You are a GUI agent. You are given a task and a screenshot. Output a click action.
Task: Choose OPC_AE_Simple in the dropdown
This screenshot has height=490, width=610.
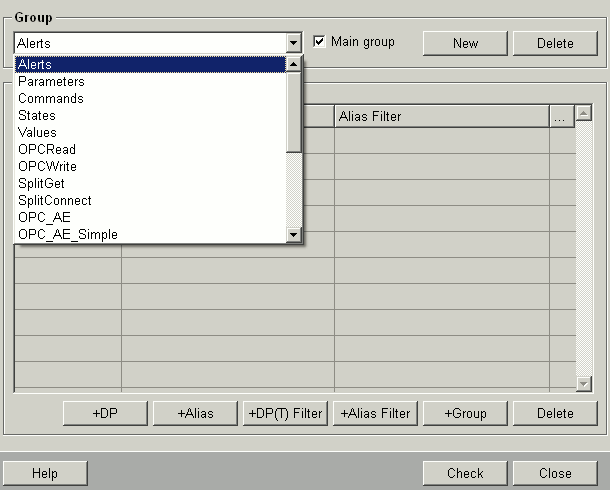pyautogui.click(x=67, y=235)
